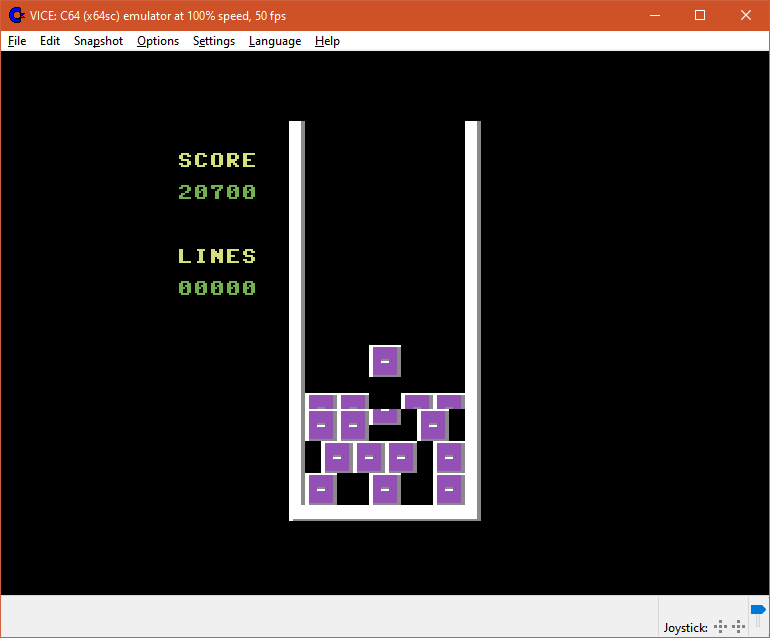Click the lines value 00000

point(217,288)
